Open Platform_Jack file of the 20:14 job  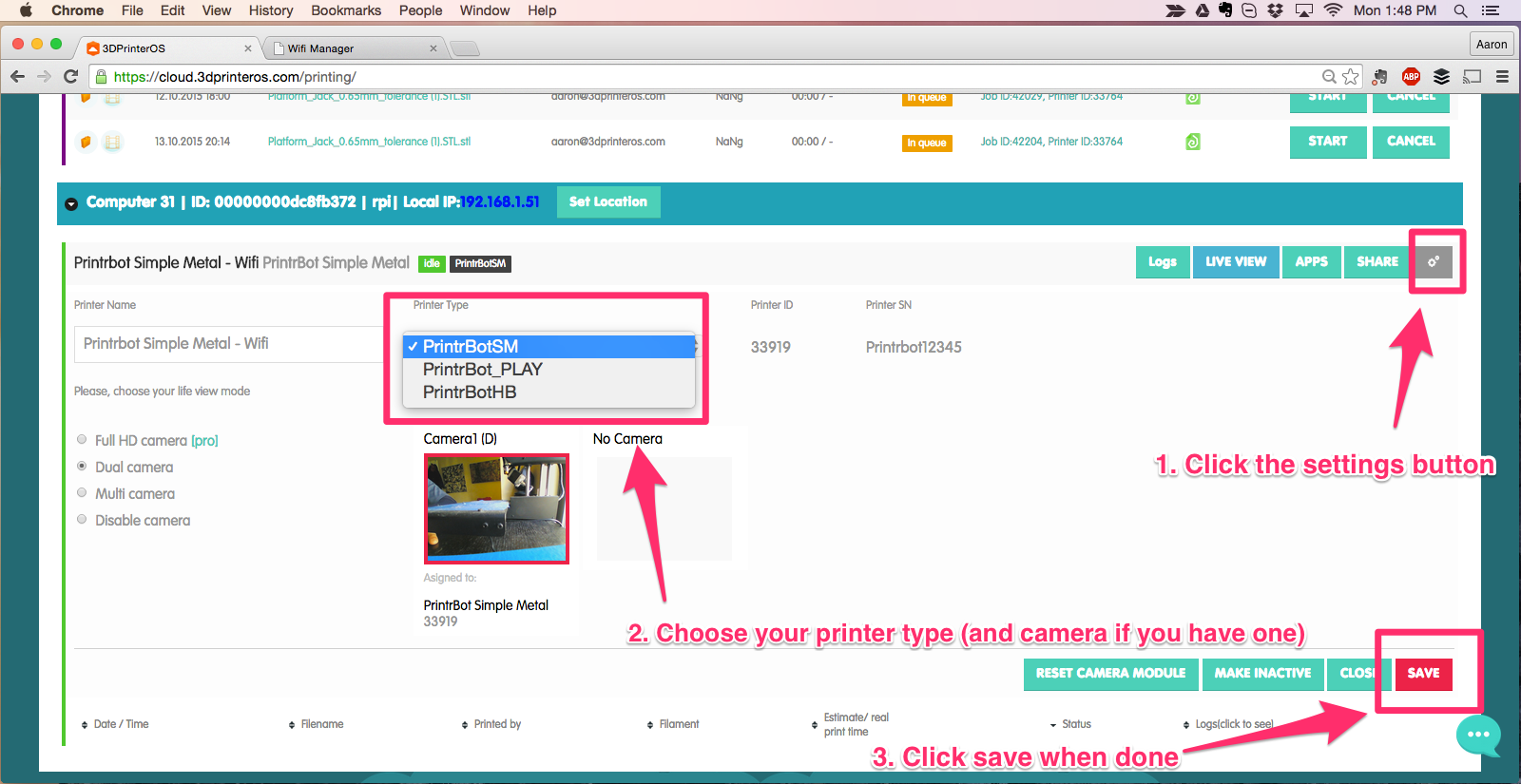[369, 142]
